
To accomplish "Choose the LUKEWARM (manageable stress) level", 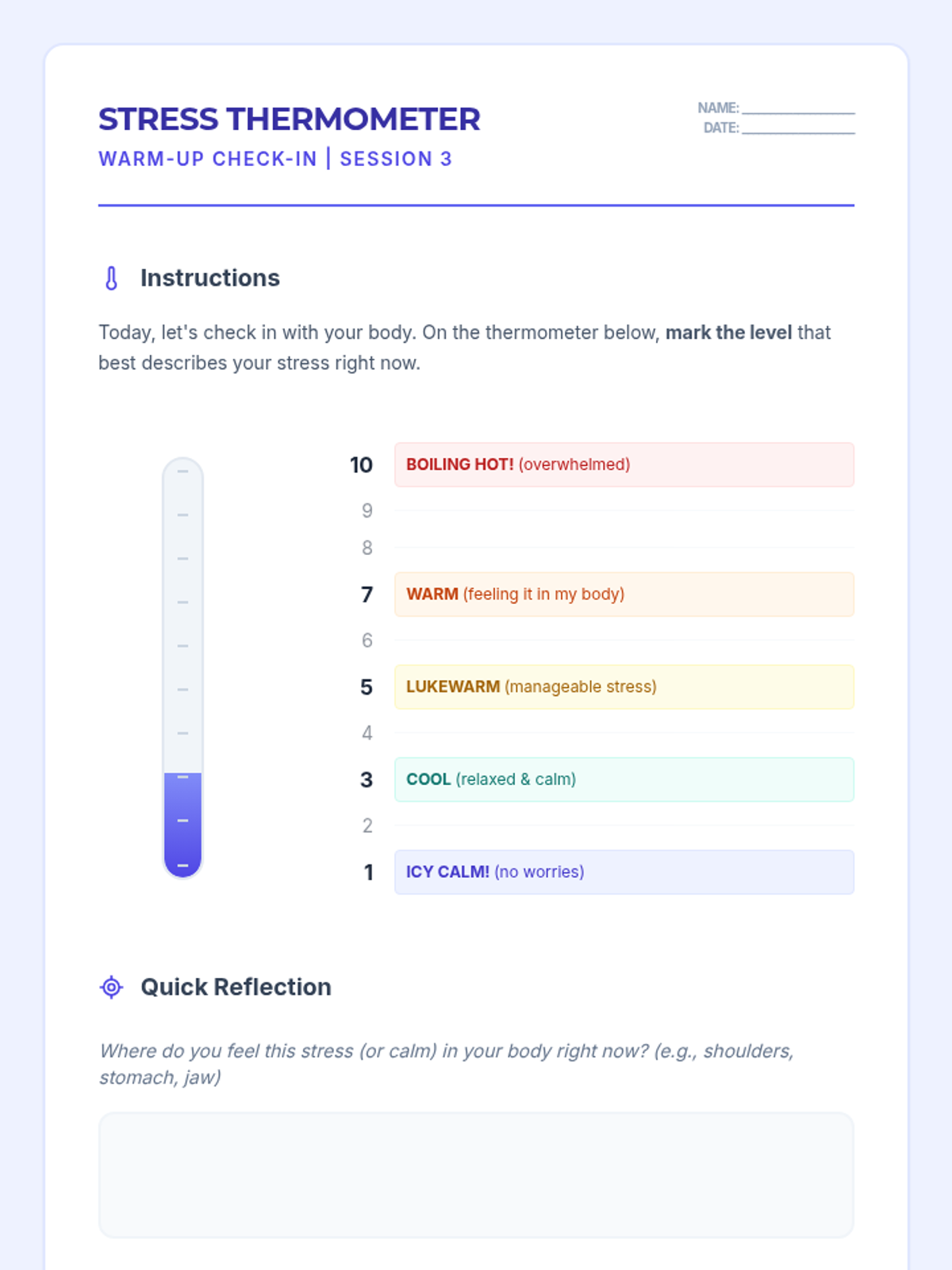I will [x=624, y=687].
